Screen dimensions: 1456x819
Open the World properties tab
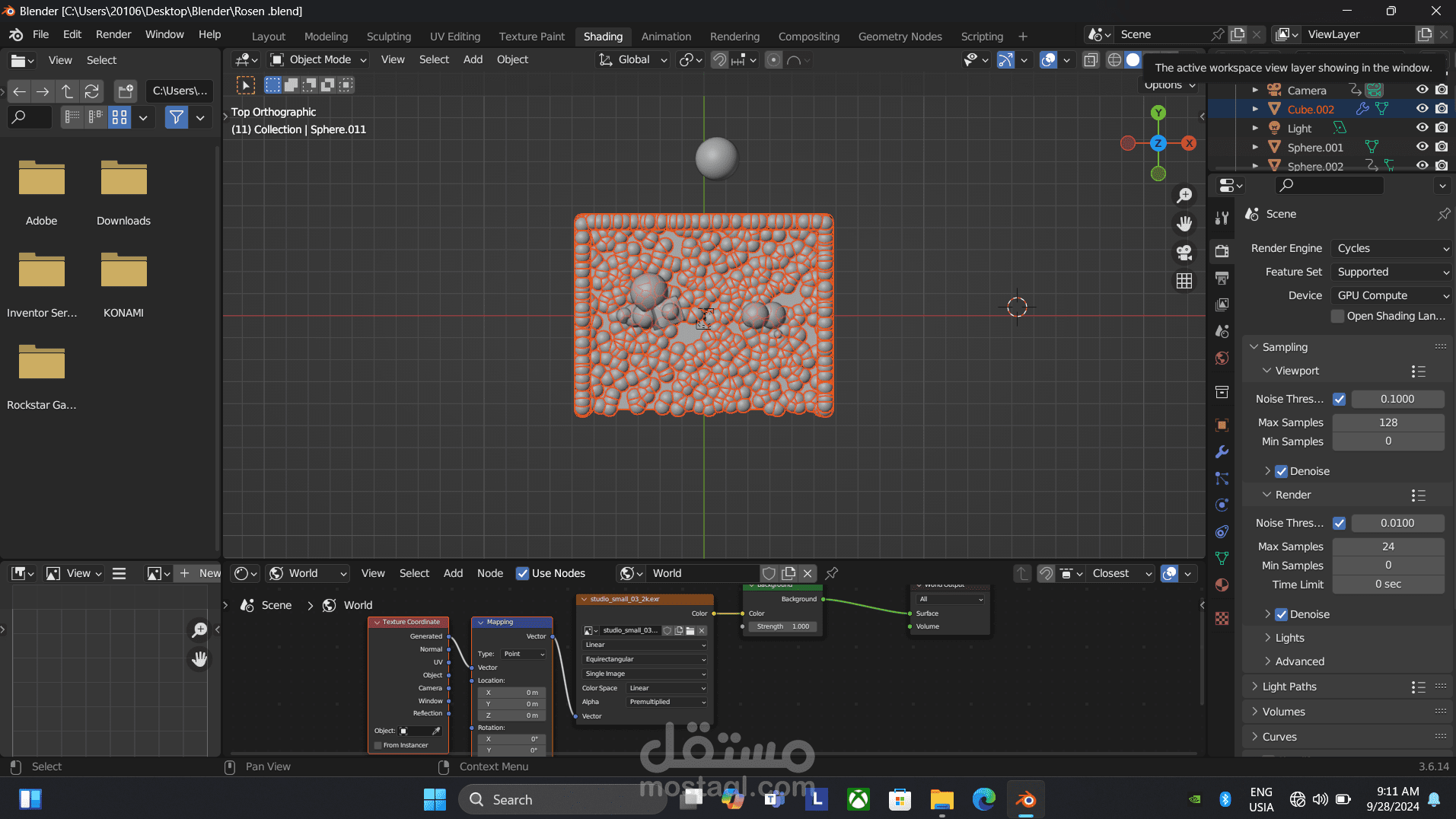1222,358
